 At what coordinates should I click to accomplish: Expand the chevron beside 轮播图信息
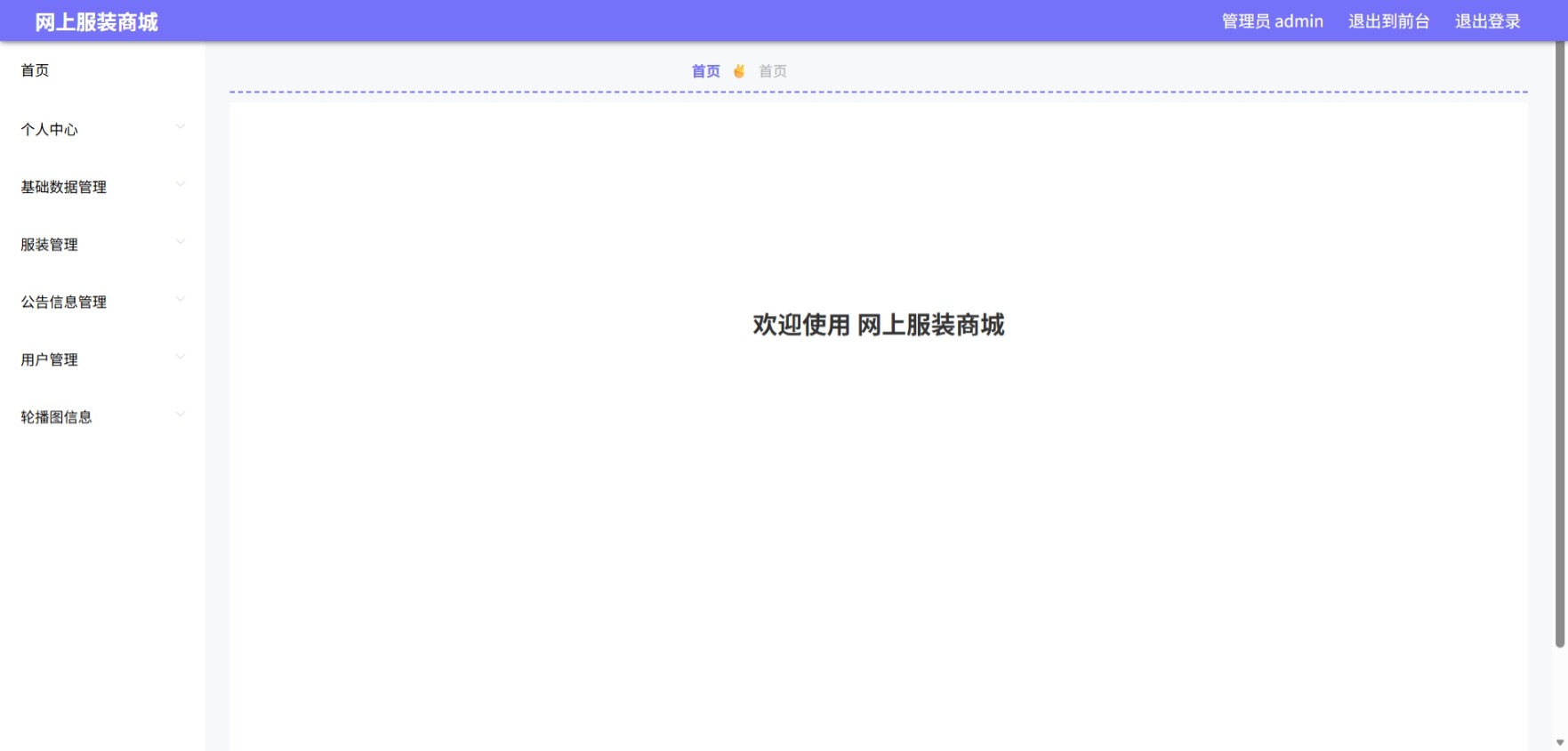pos(181,414)
